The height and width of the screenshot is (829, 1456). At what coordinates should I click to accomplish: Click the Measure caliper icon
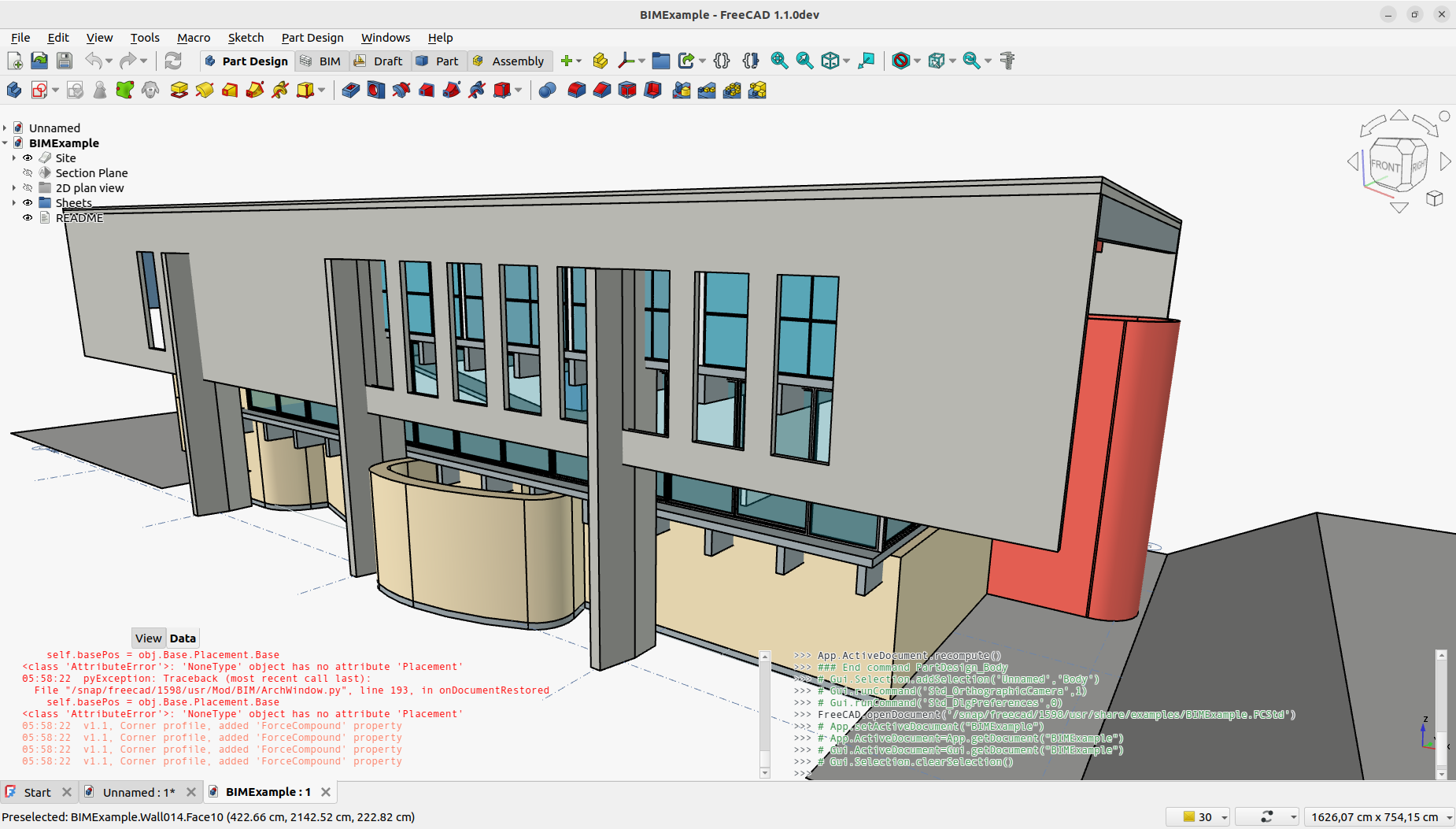click(x=1007, y=61)
